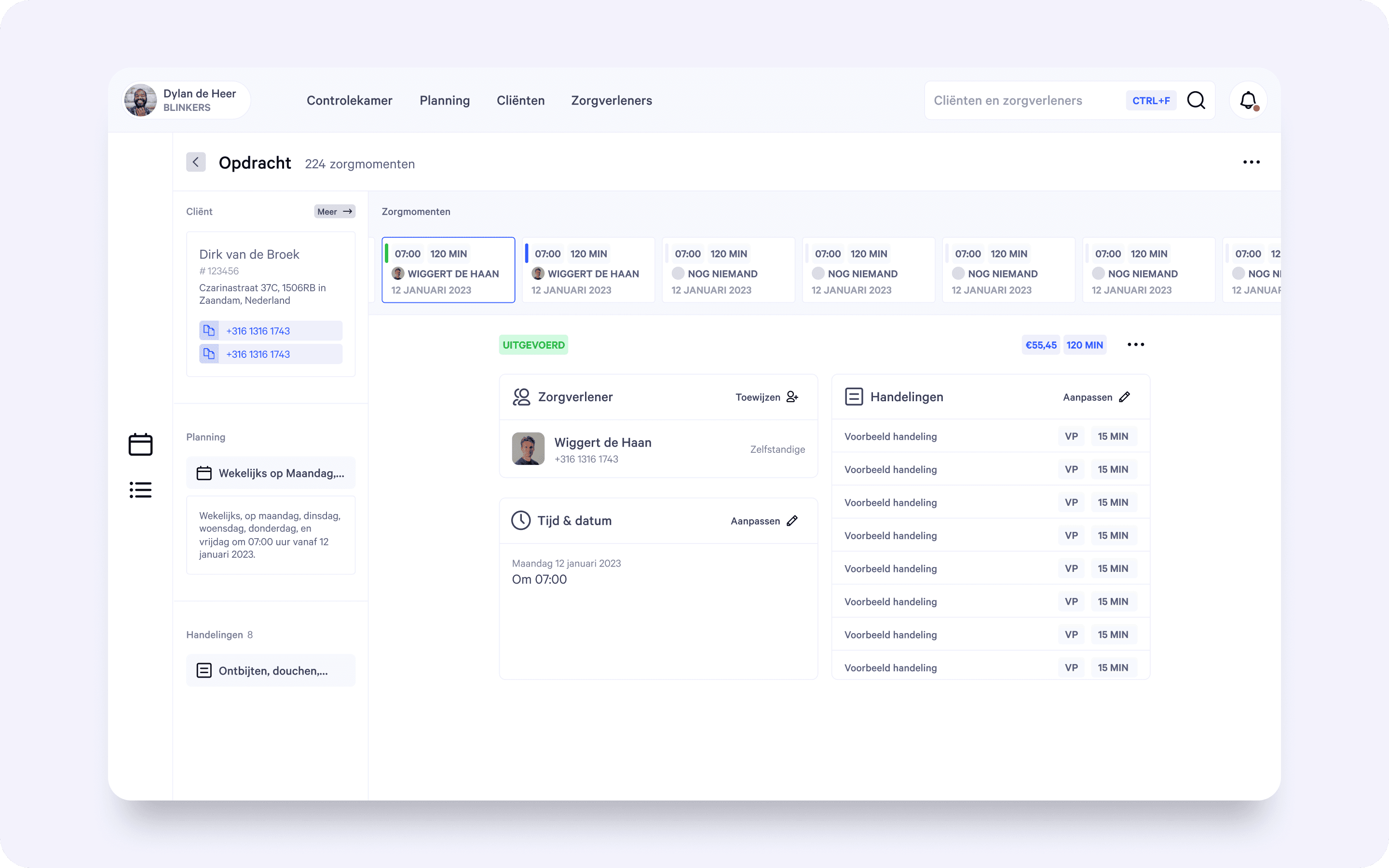Click the blue 120 MIN duration tag
This screenshot has height=868, width=1389.
[x=1085, y=345]
